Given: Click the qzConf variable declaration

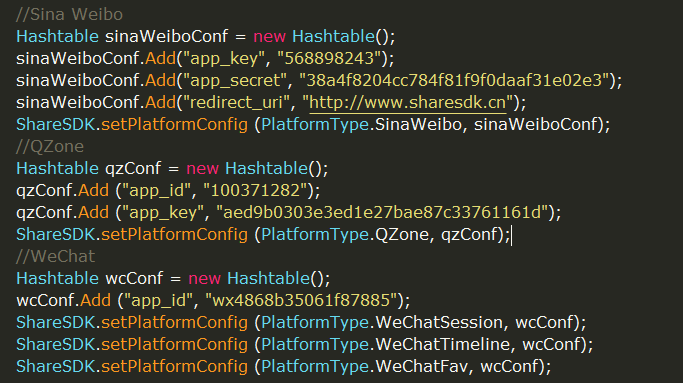Looking at the screenshot, I should pos(133,169).
